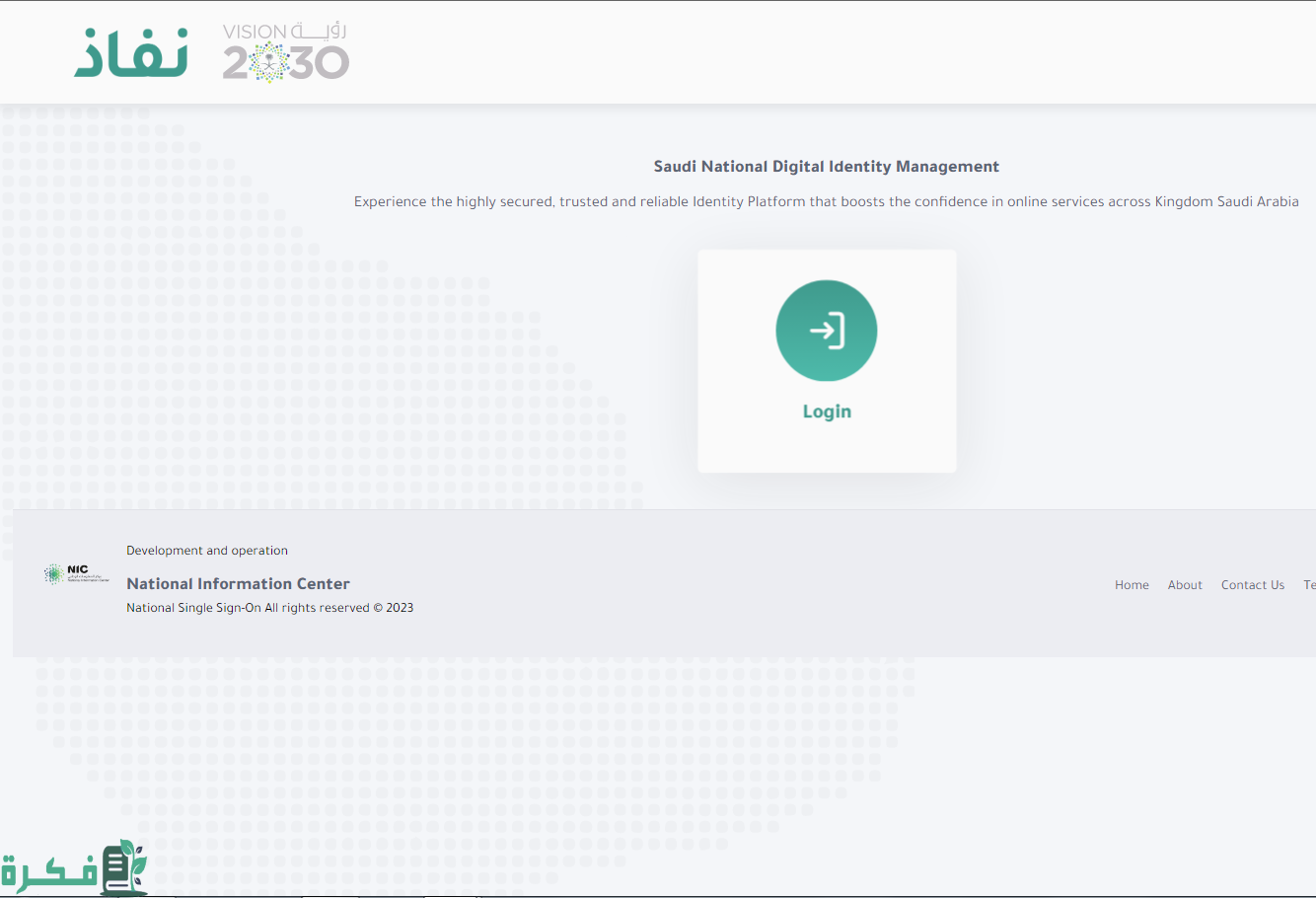
Task: Open the Home footer link
Action: pos(1132,585)
